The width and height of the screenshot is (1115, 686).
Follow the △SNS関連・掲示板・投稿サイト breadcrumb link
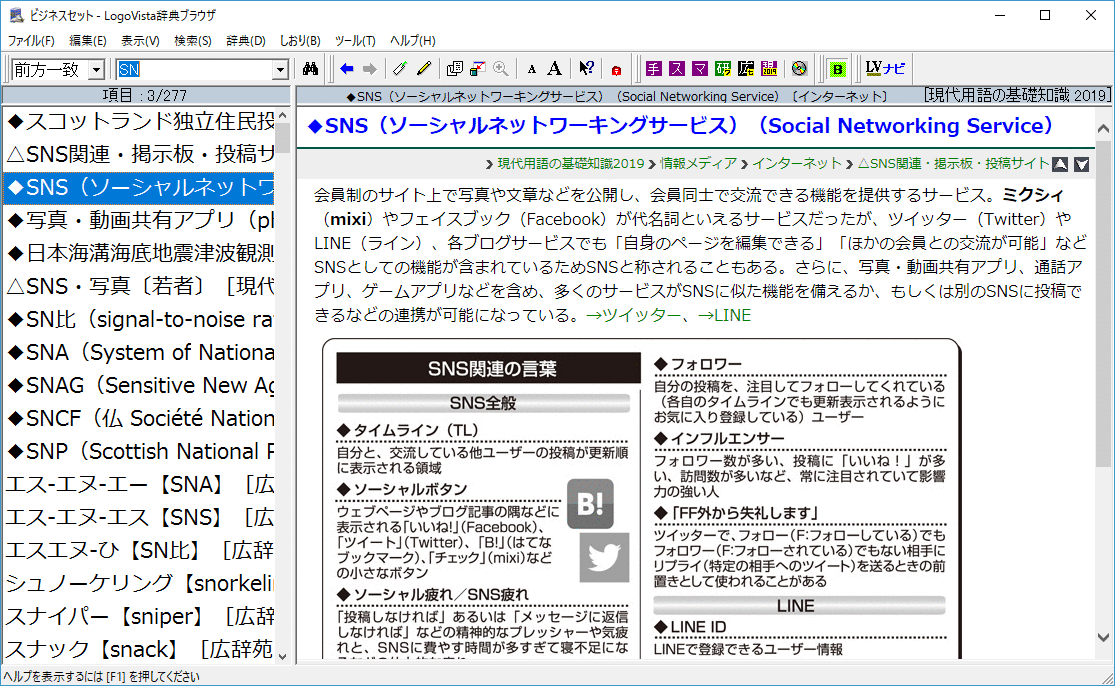click(x=953, y=164)
